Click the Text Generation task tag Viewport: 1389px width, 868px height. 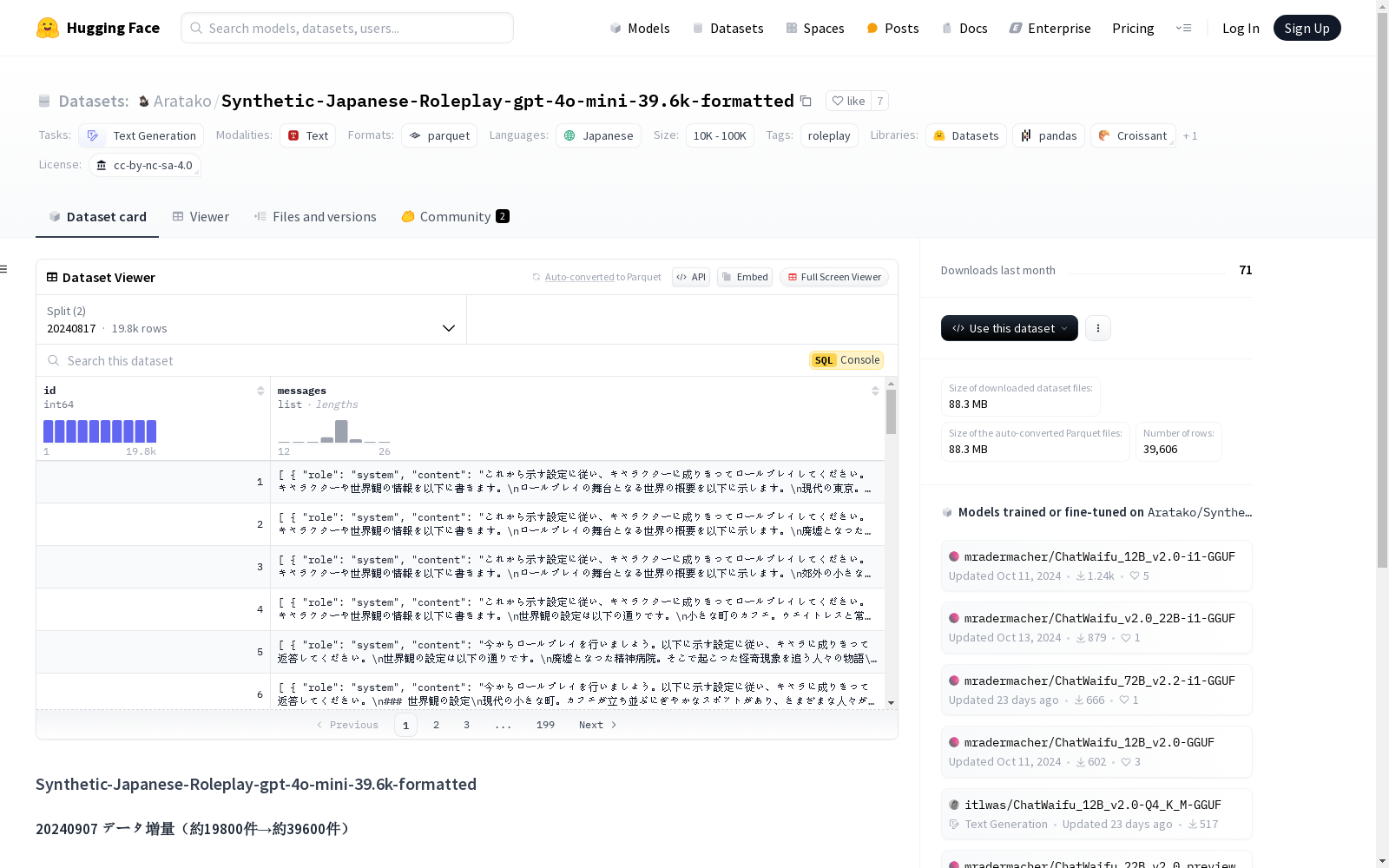(x=142, y=135)
